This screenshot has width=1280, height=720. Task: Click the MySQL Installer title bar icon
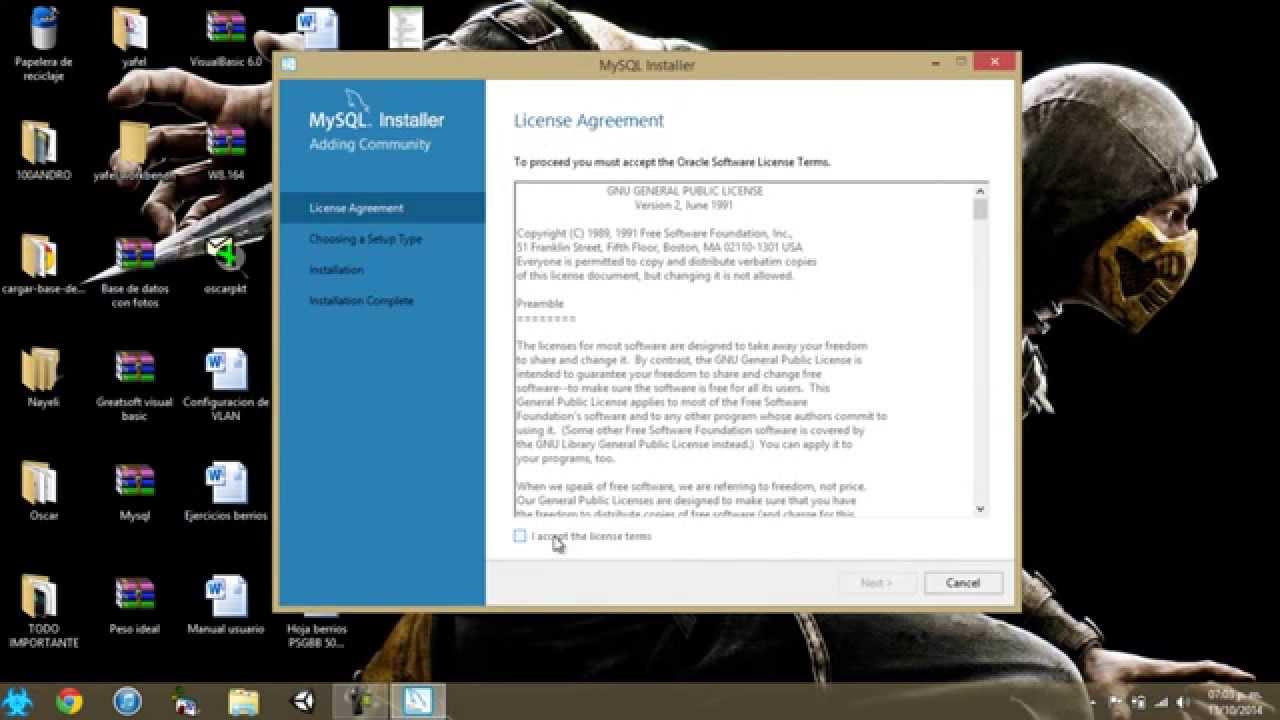[289, 64]
